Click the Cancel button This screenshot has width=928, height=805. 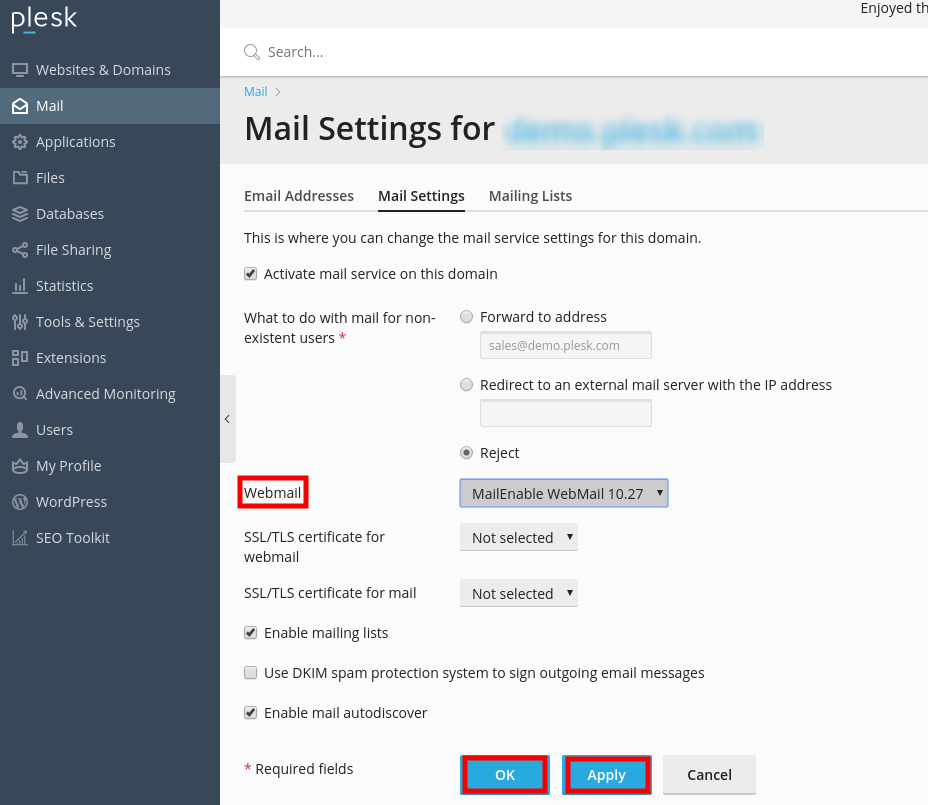(x=710, y=775)
